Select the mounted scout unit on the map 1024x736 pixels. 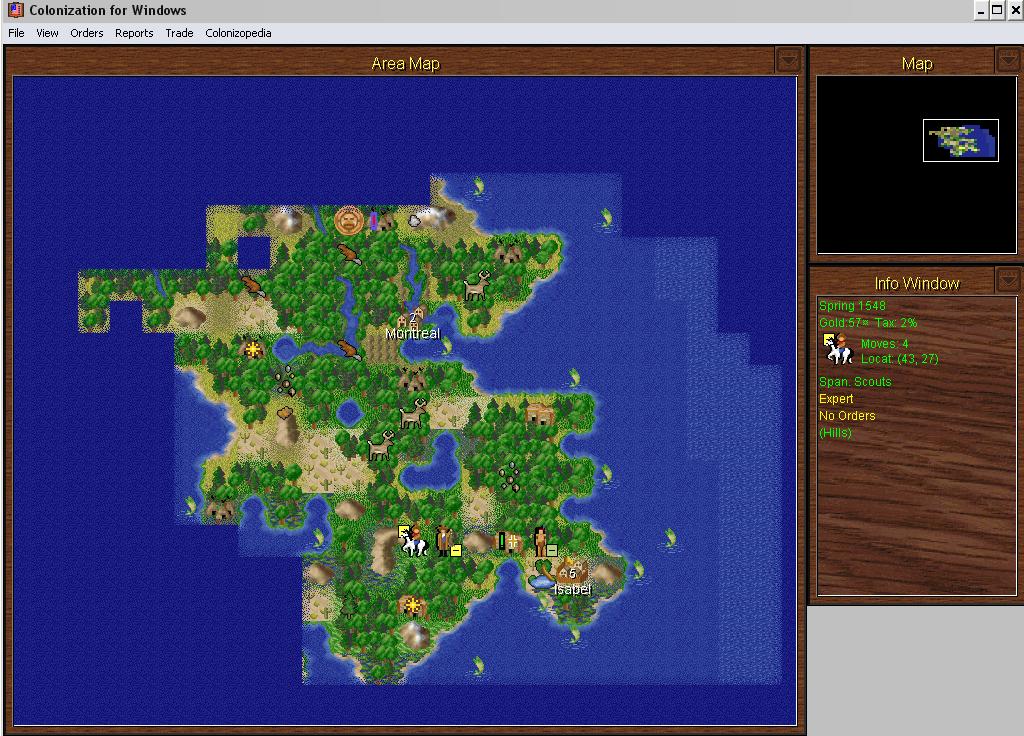pos(412,541)
